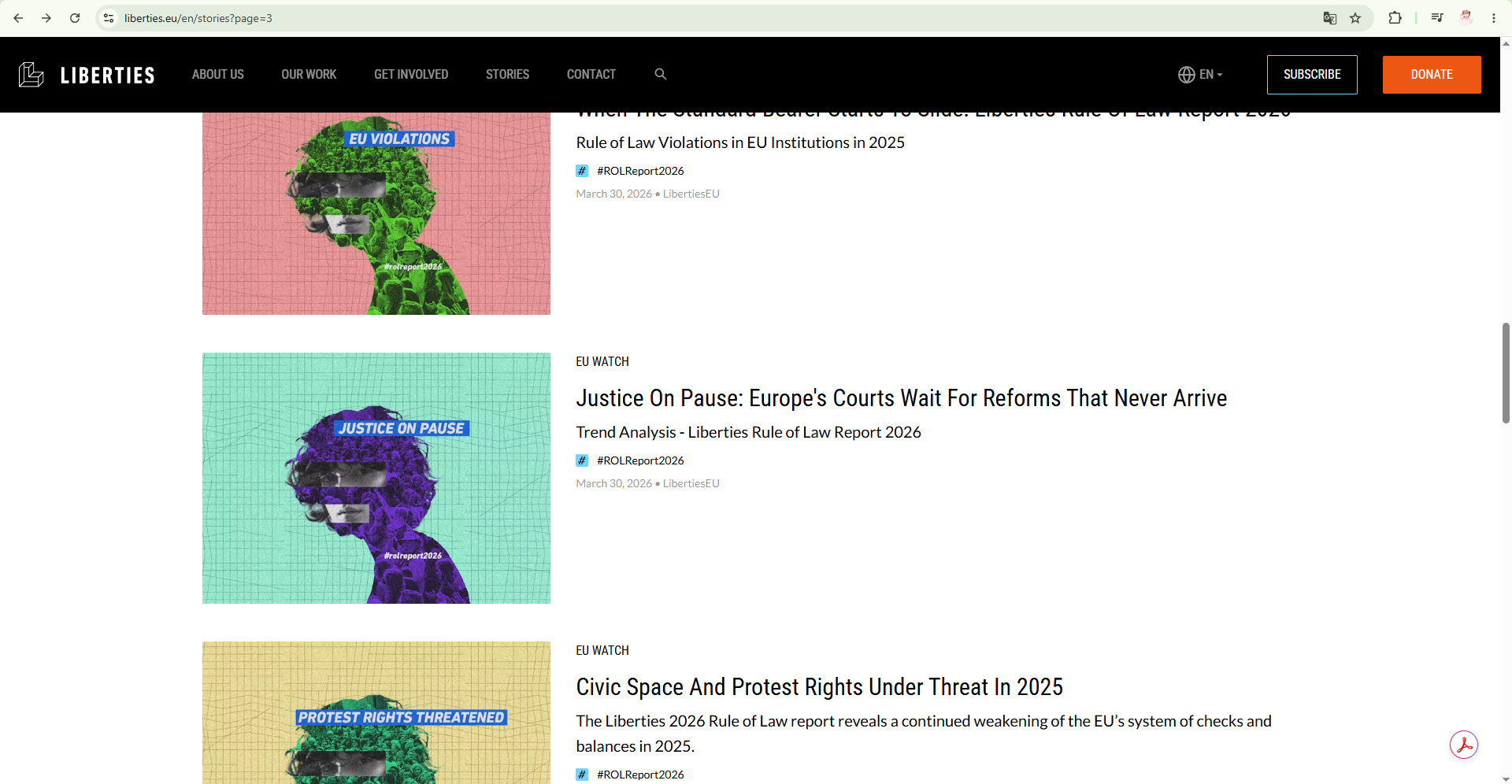Go forward in browser history
1512x784 pixels.
pos(46,18)
